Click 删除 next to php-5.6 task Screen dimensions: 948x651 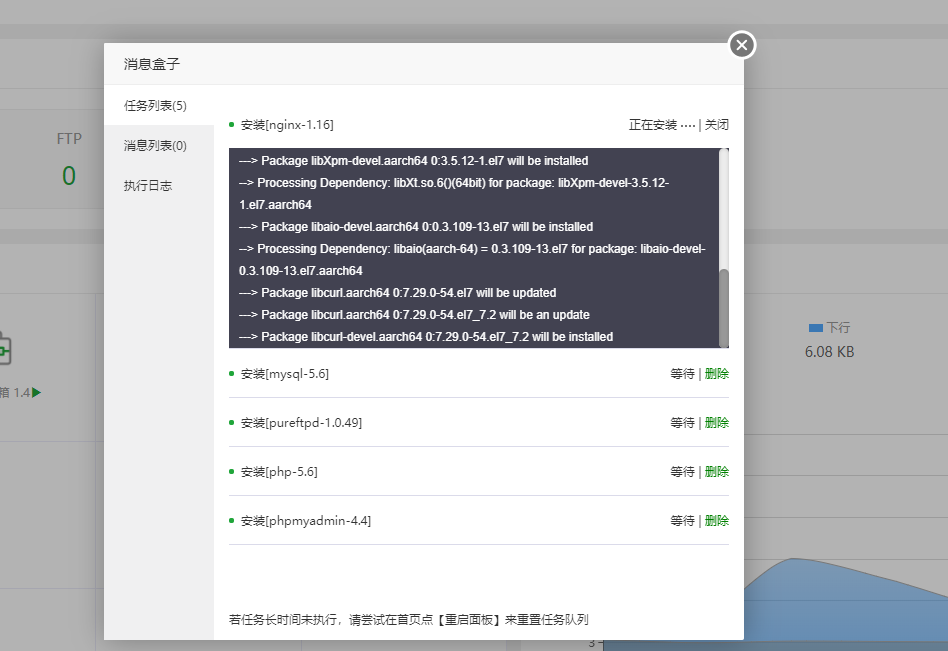point(717,471)
